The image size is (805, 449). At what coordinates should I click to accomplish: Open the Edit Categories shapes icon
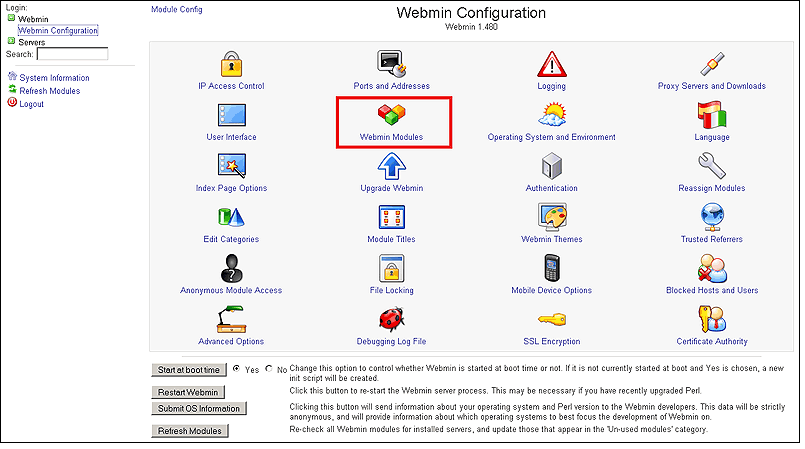(232, 217)
